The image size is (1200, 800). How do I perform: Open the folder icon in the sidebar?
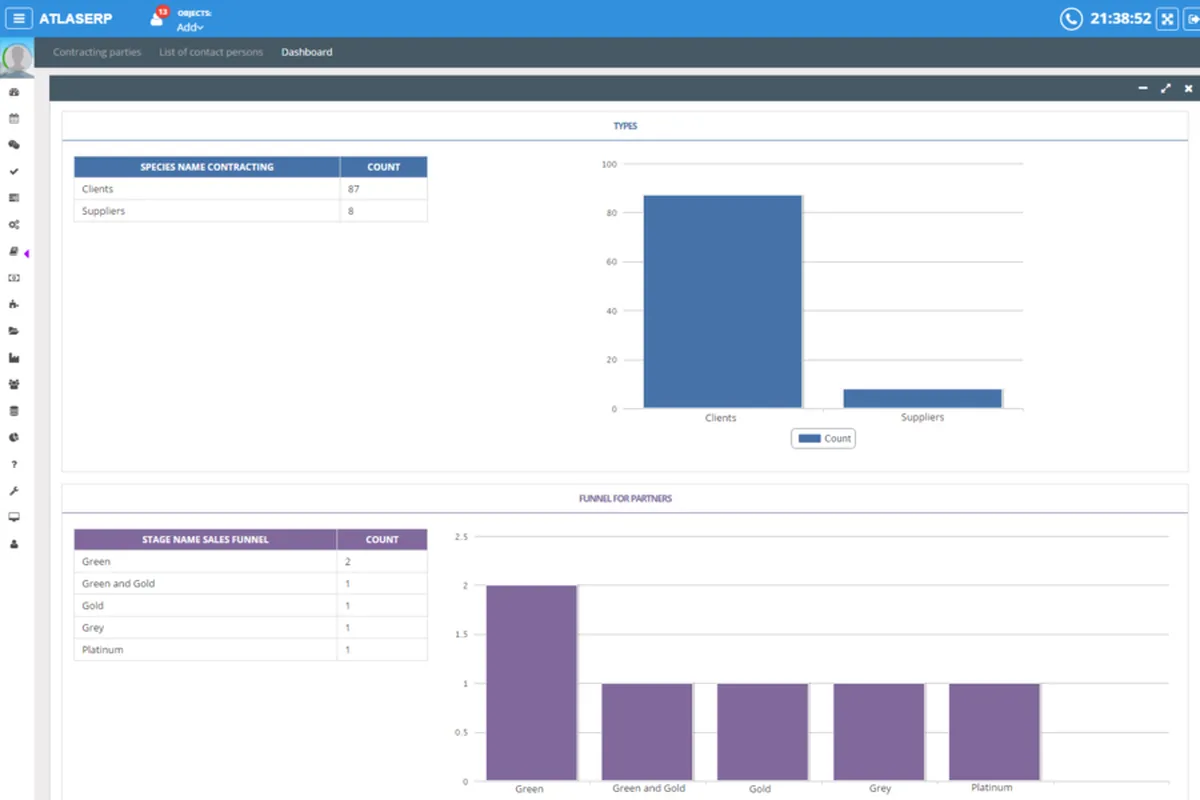14,331
